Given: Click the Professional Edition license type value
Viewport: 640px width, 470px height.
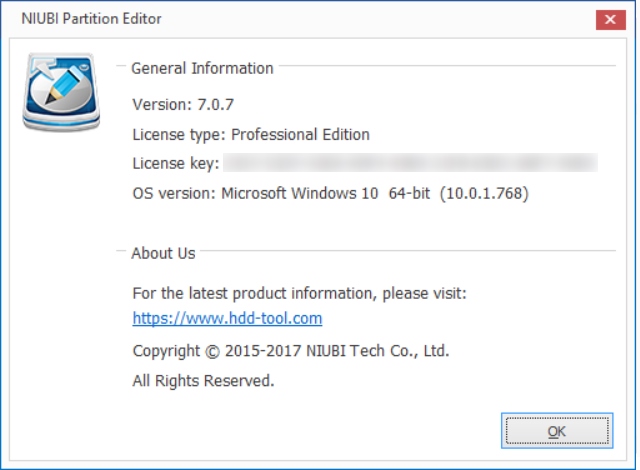Looking at the screenshot, I should [300, 135].
